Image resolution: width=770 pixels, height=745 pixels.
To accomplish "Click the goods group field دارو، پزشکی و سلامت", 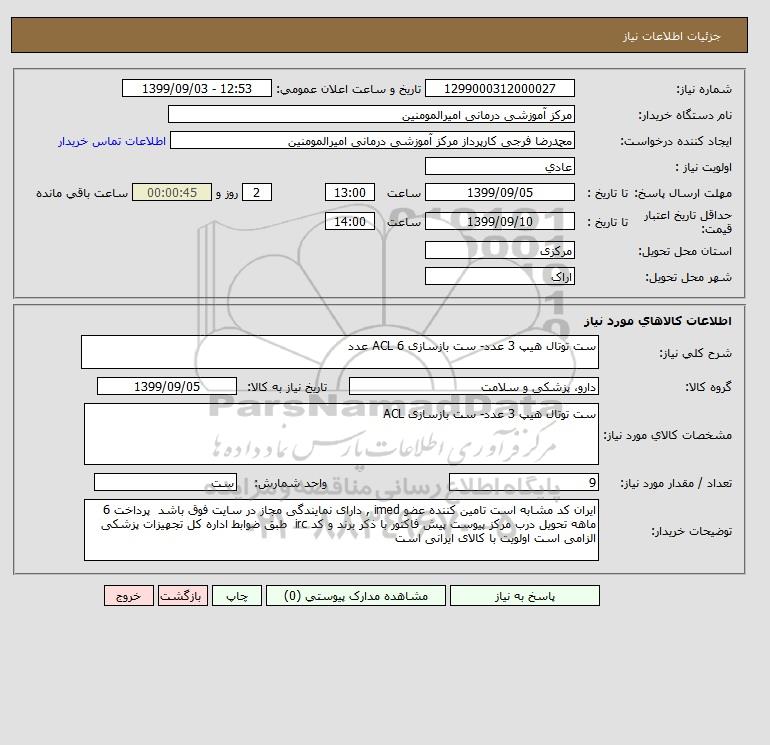I will click(x=473, y=386).
